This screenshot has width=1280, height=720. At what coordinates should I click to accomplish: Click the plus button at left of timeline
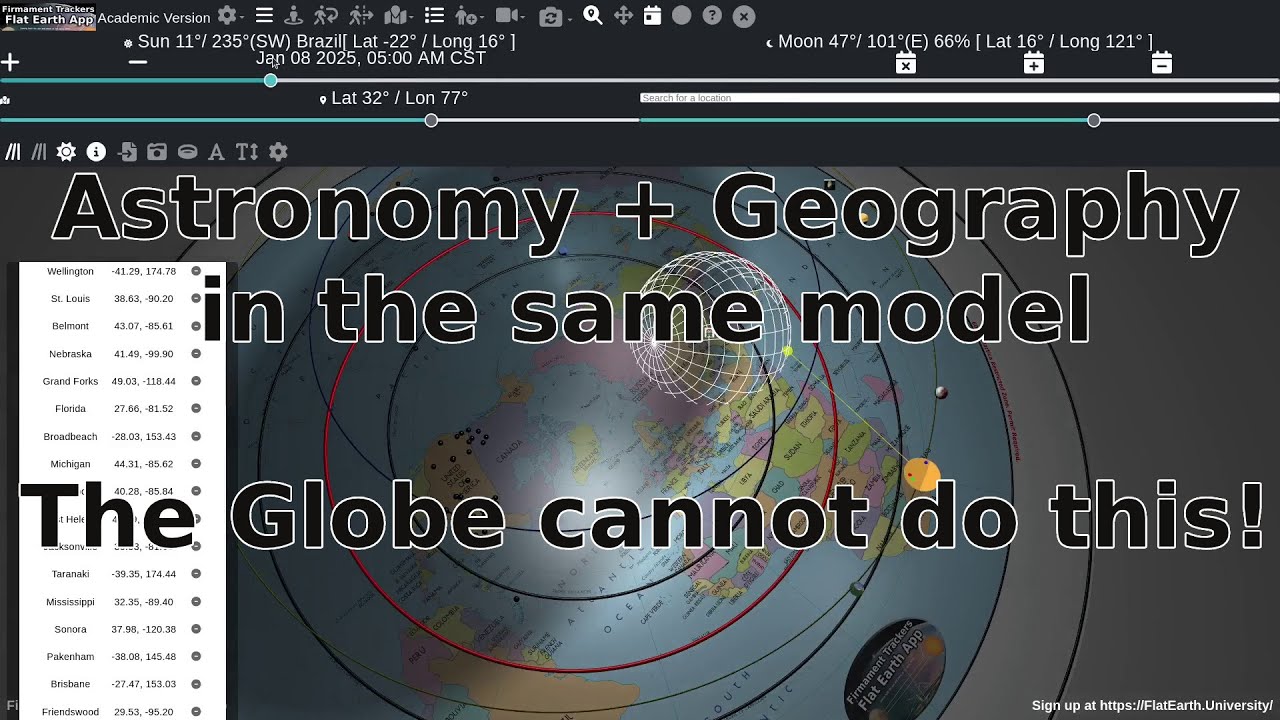pyautogui.click(x=10, y=62)
